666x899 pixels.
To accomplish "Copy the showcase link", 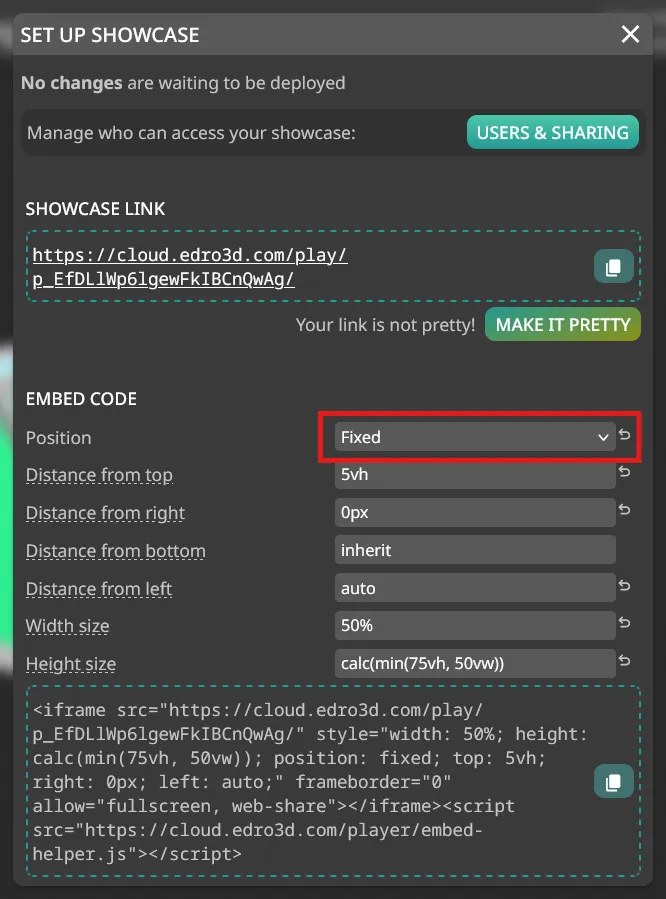I will pyautogui.click(x=613, y=267).
